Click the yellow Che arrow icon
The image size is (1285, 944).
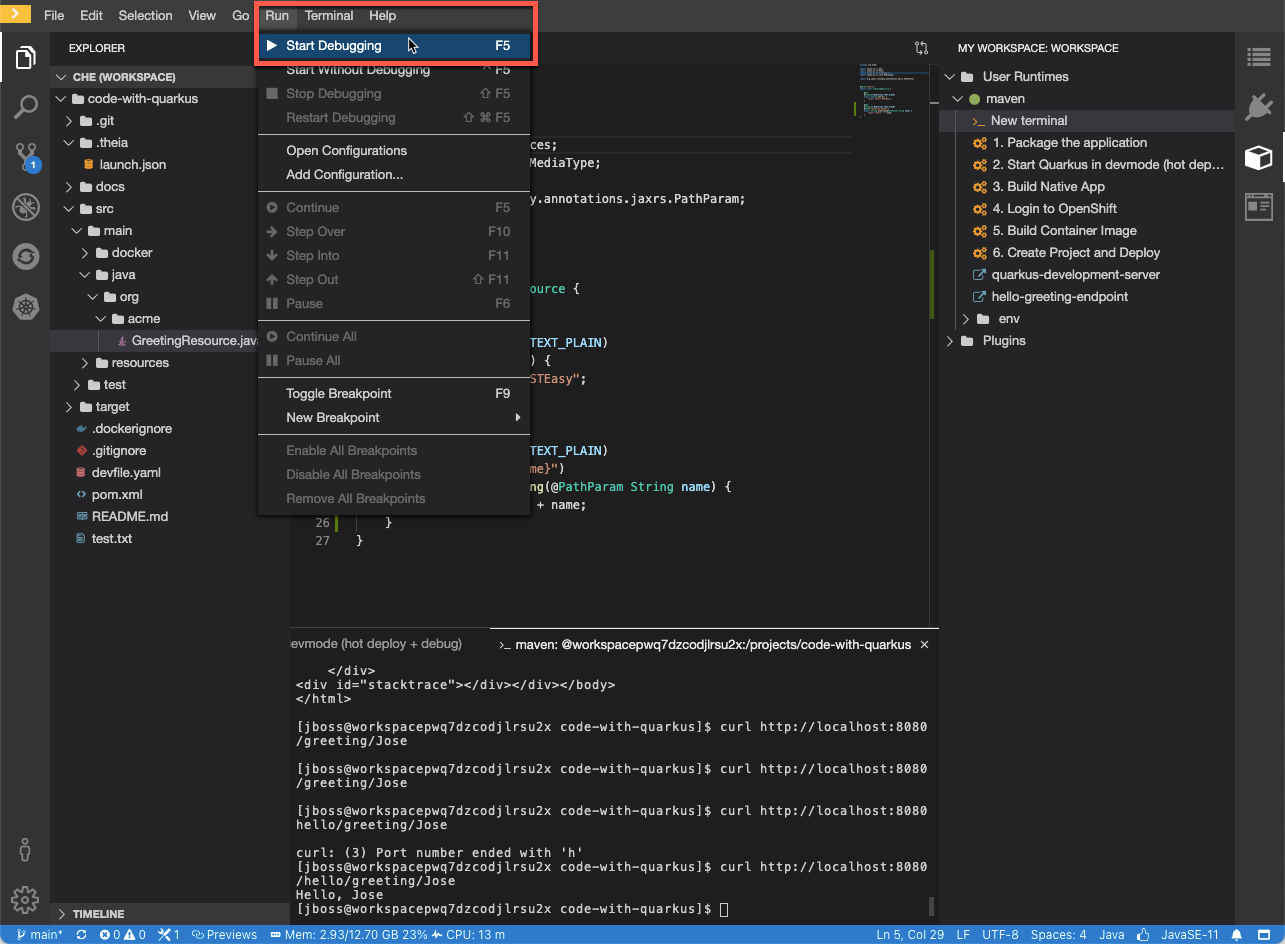15,14
